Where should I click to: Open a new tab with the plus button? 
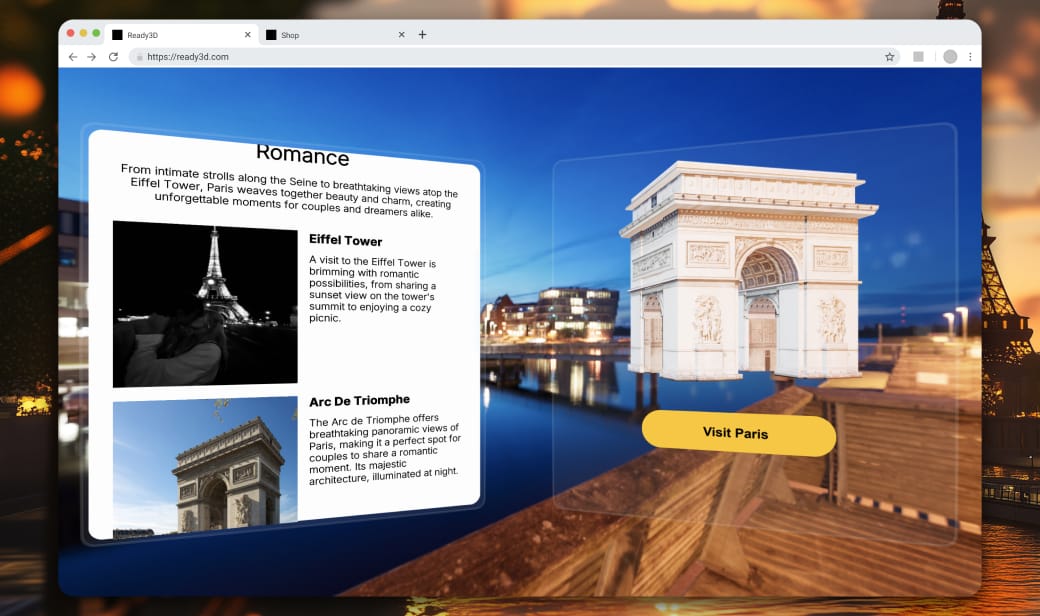(421, 33)
